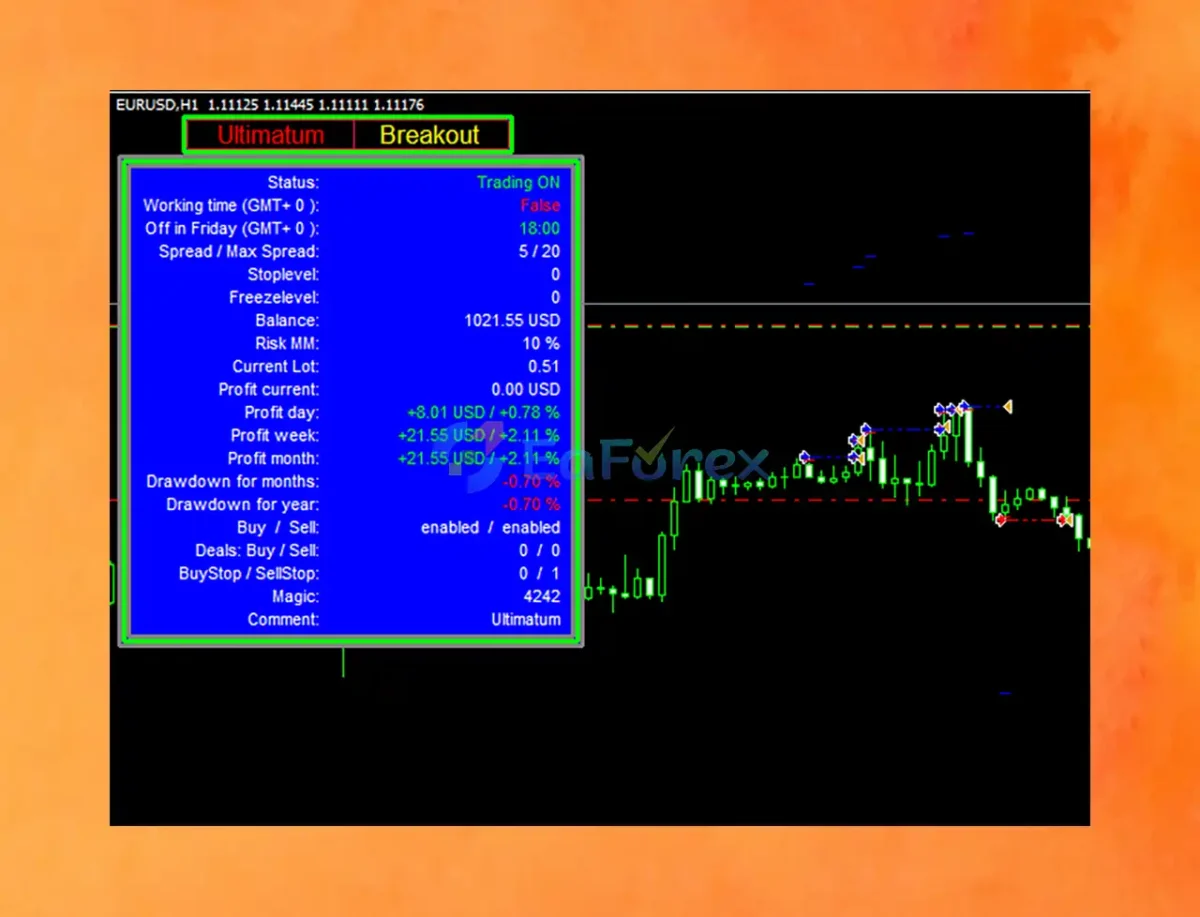1200x917 pixels.
Task: Click the '10 %' Risk MM value
Action: [x=541, y=343]
